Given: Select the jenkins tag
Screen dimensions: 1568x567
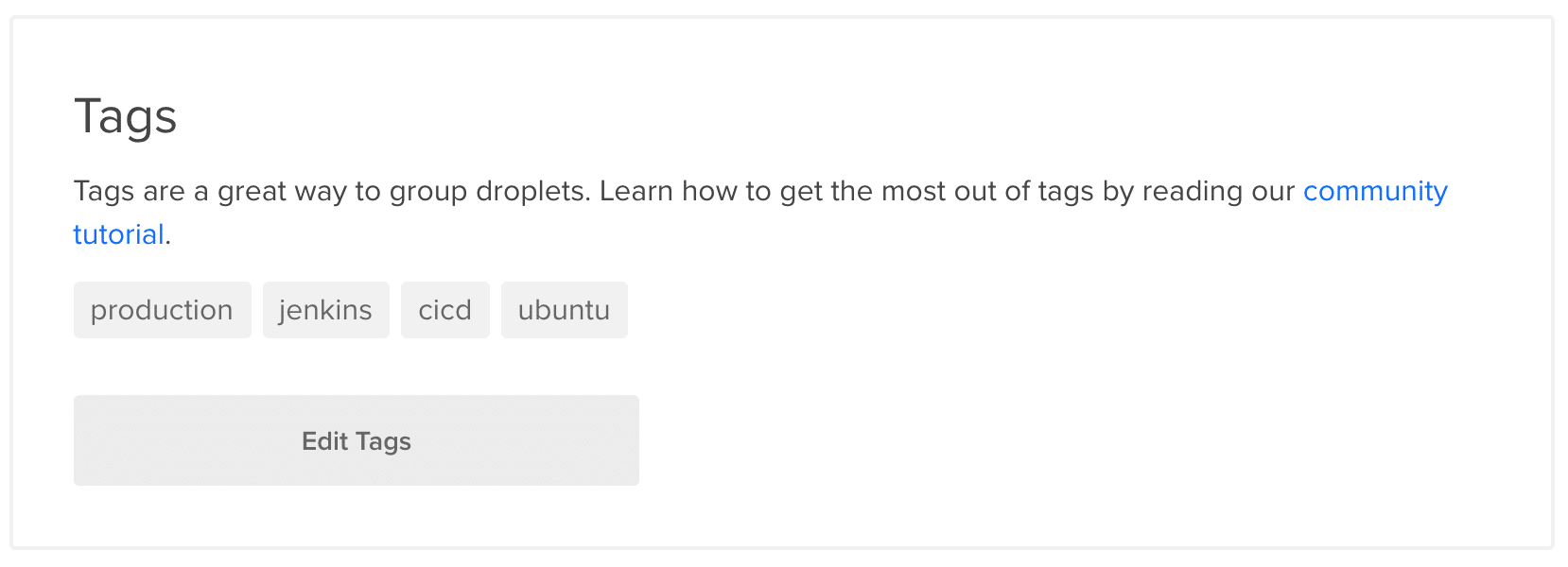Looking at the screenshot, I should point(325,310).
